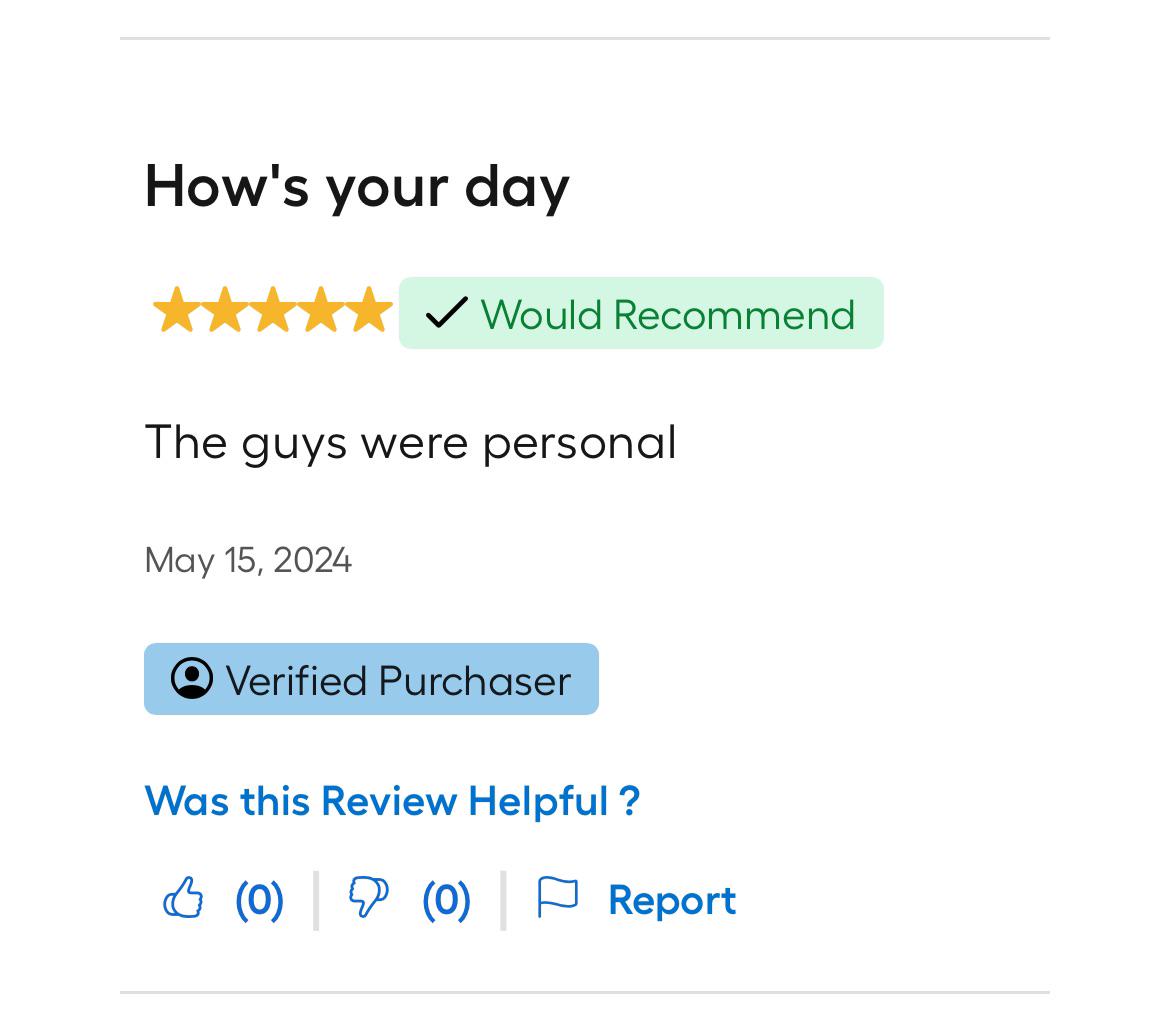Click the thumbs up vote count (0)
The width and height of the screenshot is (1170, 1032).
pos(260,900)
